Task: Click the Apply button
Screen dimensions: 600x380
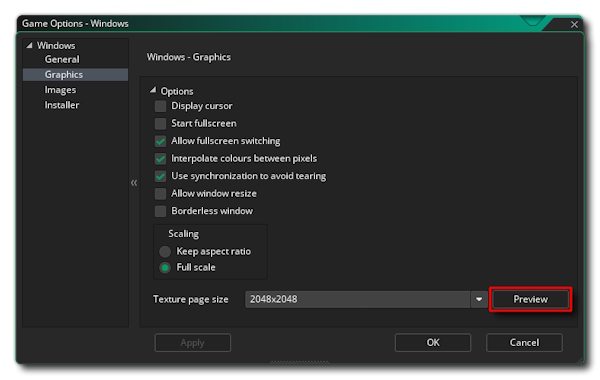Action: (192, 342)
